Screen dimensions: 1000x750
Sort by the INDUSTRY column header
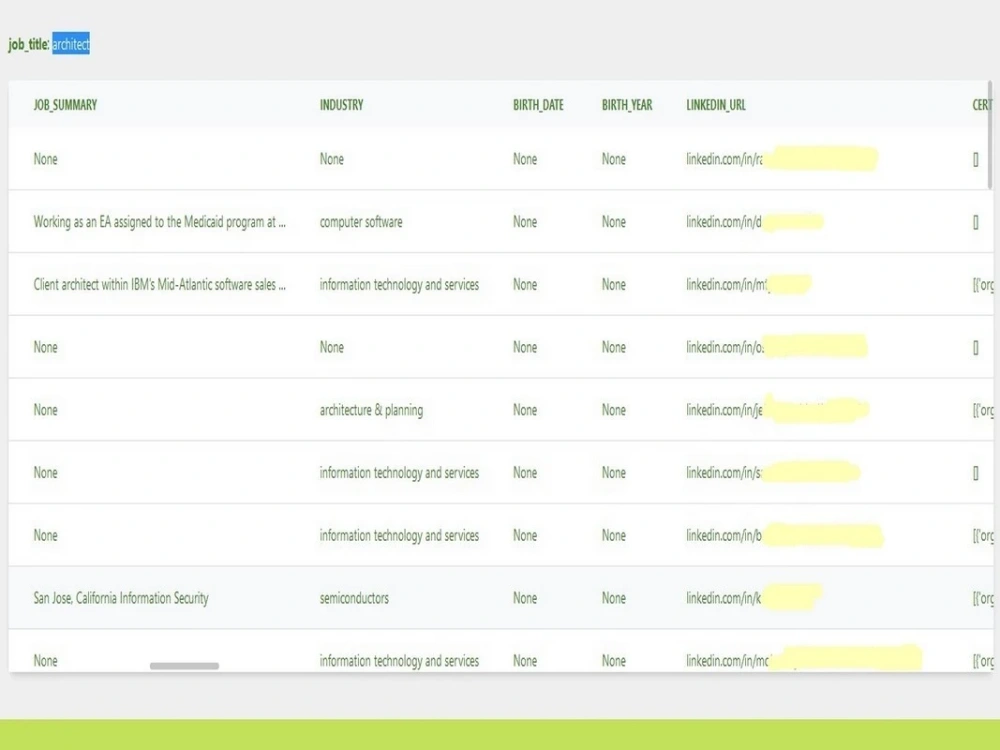[341, 105]
